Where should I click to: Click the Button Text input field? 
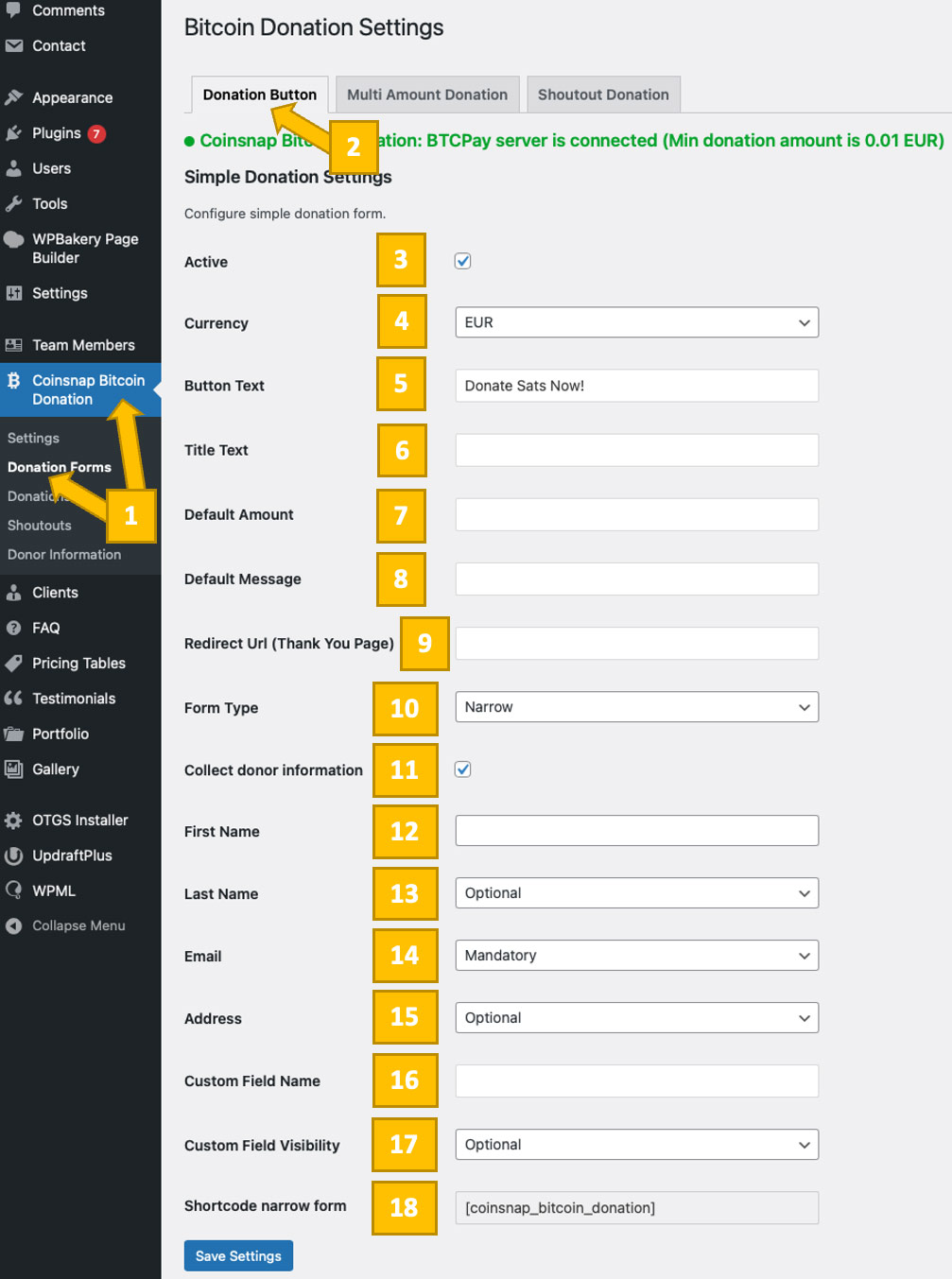[x=636, y=386]
